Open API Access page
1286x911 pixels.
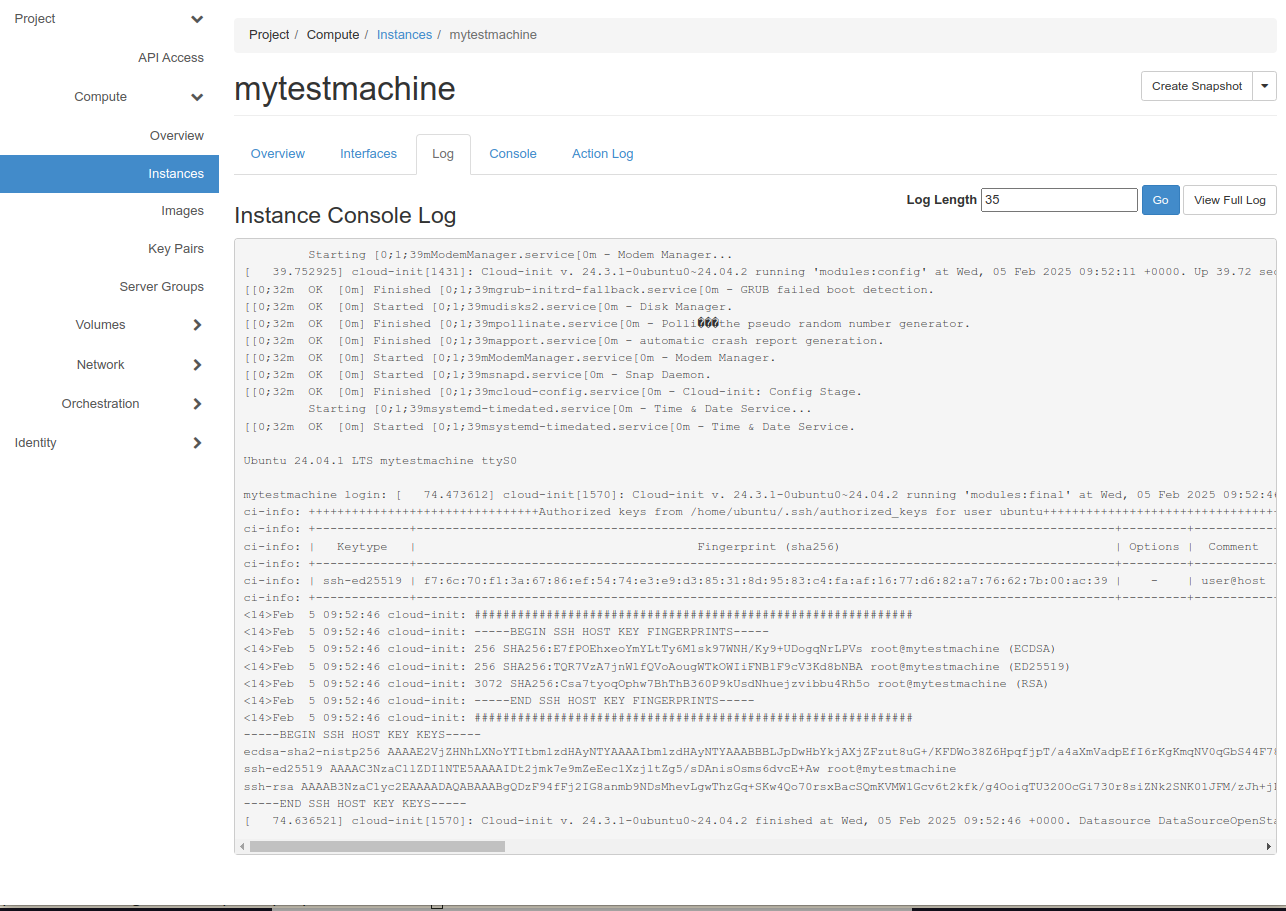171,58
